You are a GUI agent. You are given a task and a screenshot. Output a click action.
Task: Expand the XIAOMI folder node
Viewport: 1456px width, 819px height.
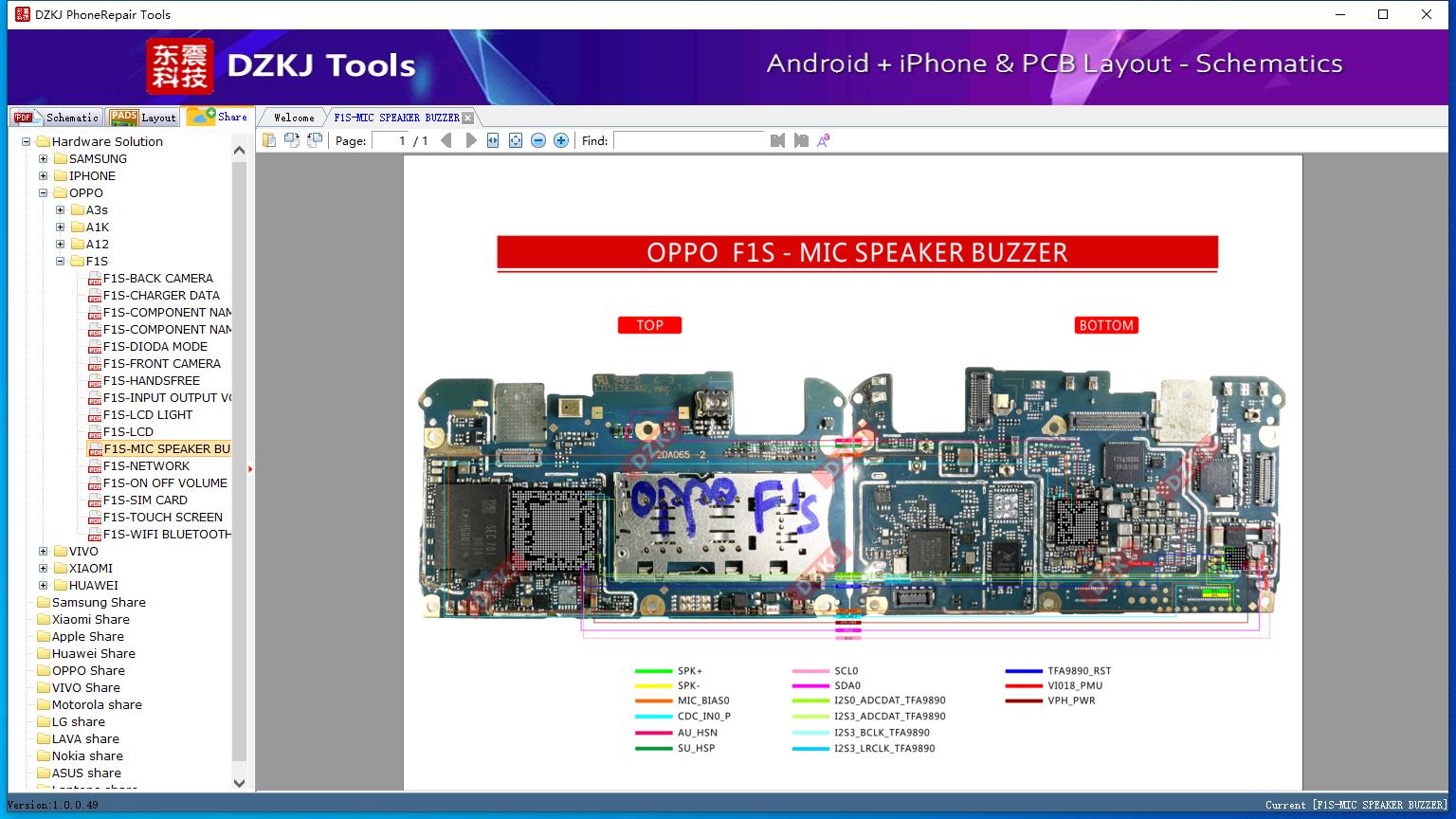pyautogui.click(x=44, y=569)
